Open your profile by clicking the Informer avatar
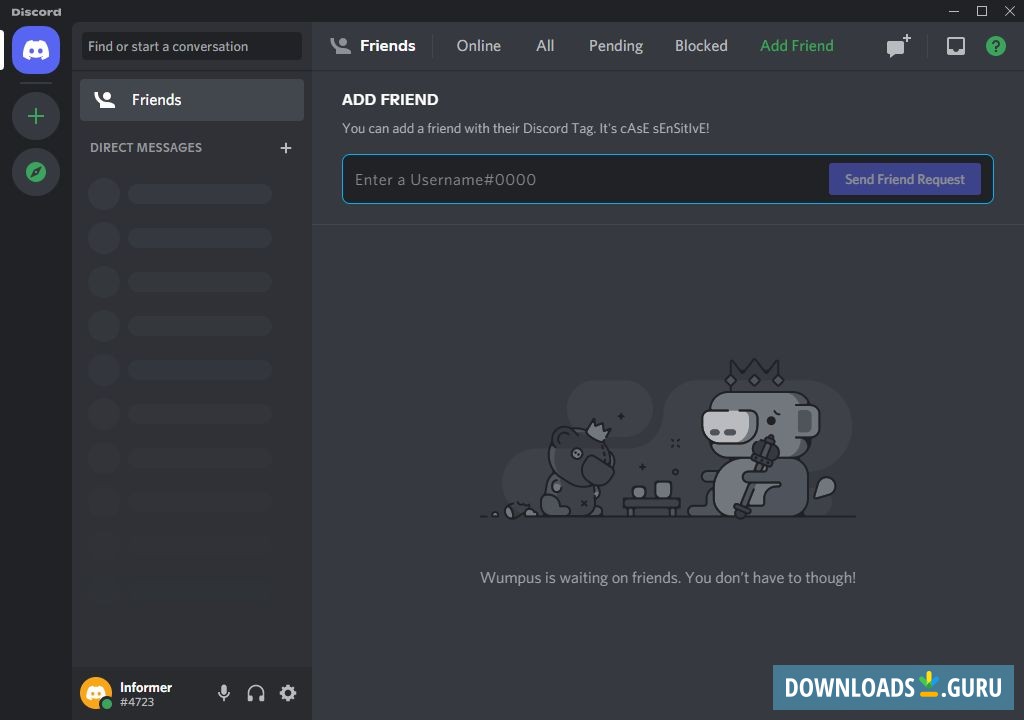 tap(96, 691)
